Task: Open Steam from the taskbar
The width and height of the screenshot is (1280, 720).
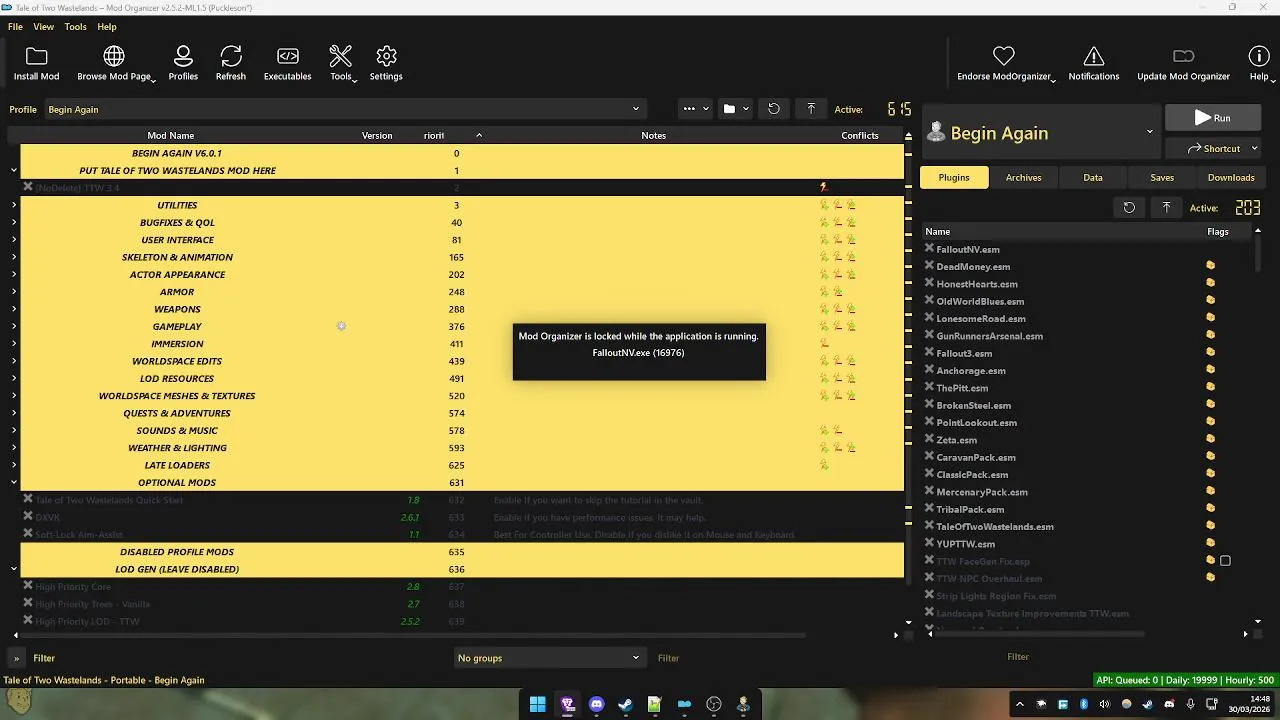Action: (626, 705)
